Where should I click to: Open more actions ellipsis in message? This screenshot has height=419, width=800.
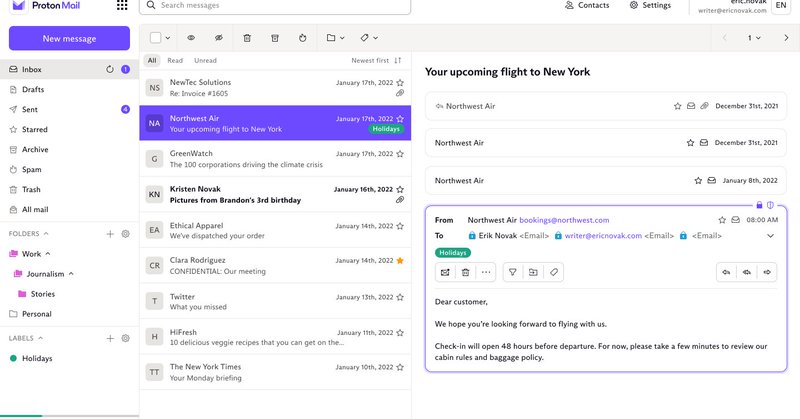[486, 272]
